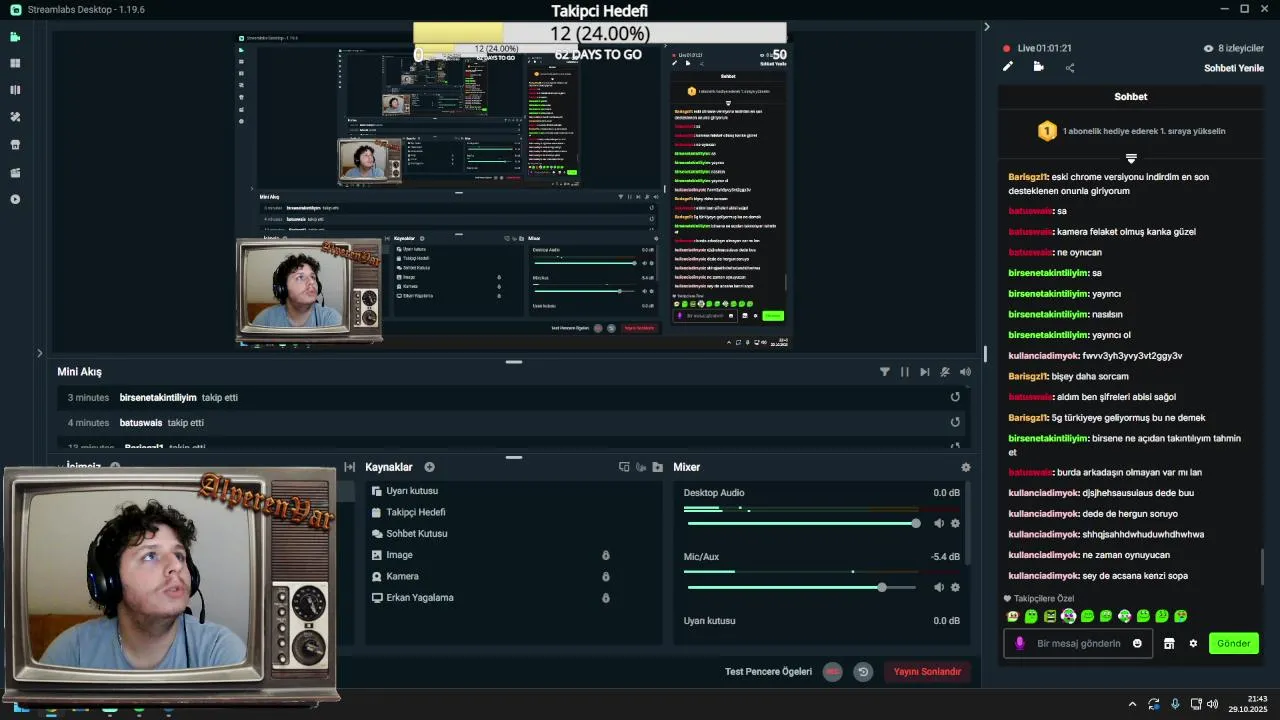Open chat settings gear
The width and height of the screenshot is (1280, 720).
tap(1193, 643)
